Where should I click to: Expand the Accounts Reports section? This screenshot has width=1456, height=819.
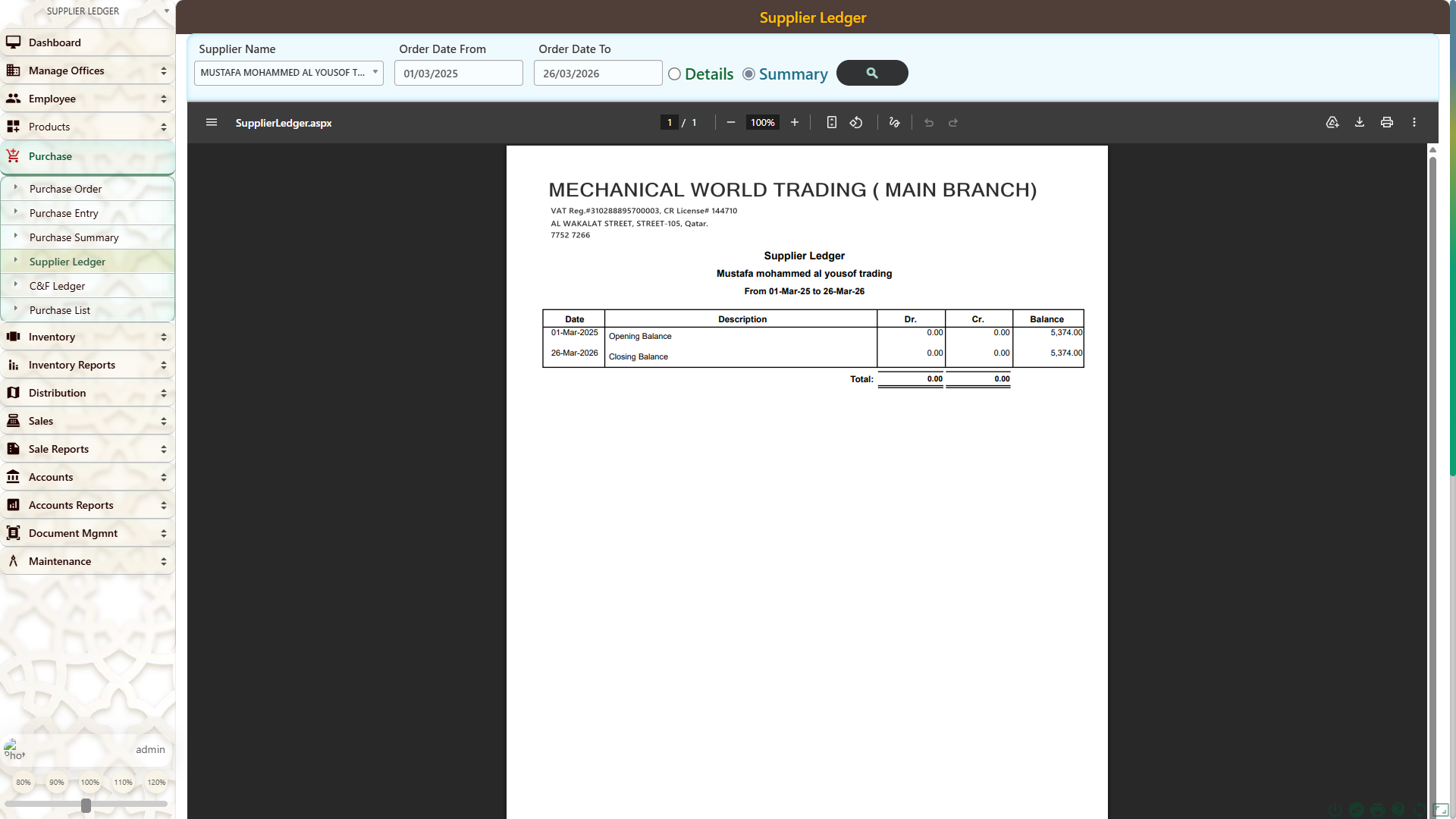[87, 505]
